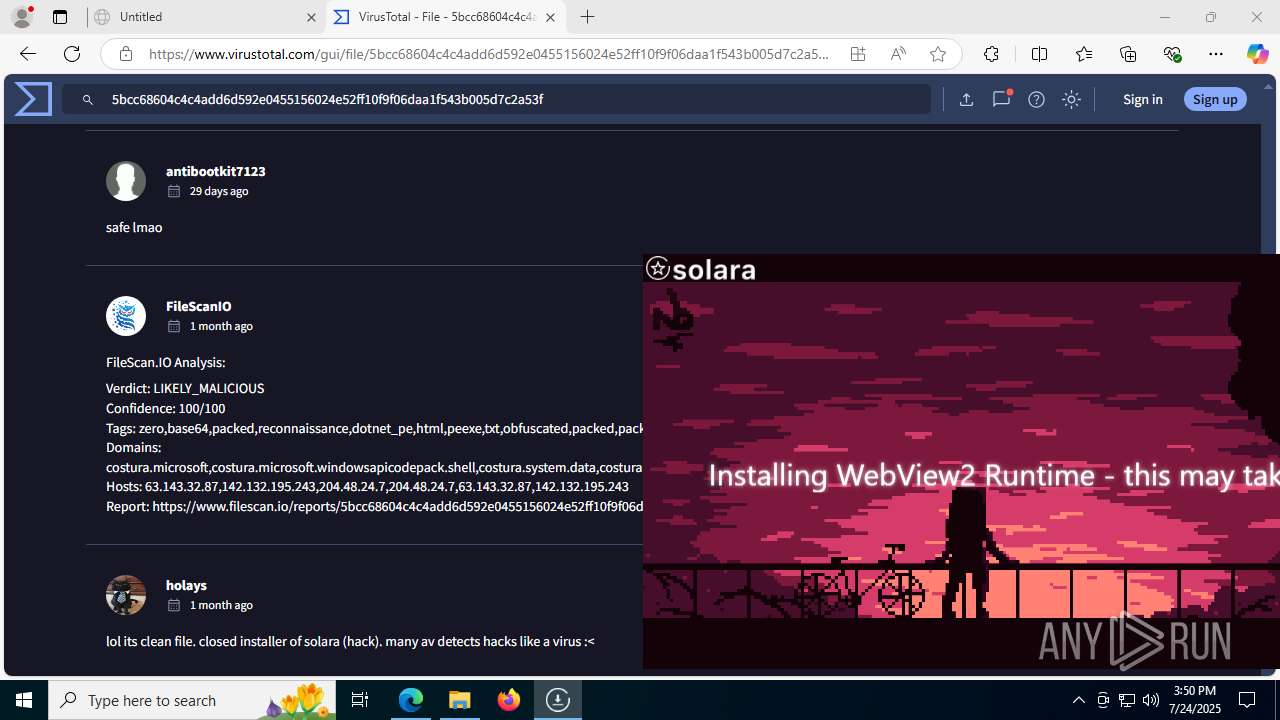Screen dimensions: 1280x720
Task: Open the Copilot icon
Action: coord(1257,54)
